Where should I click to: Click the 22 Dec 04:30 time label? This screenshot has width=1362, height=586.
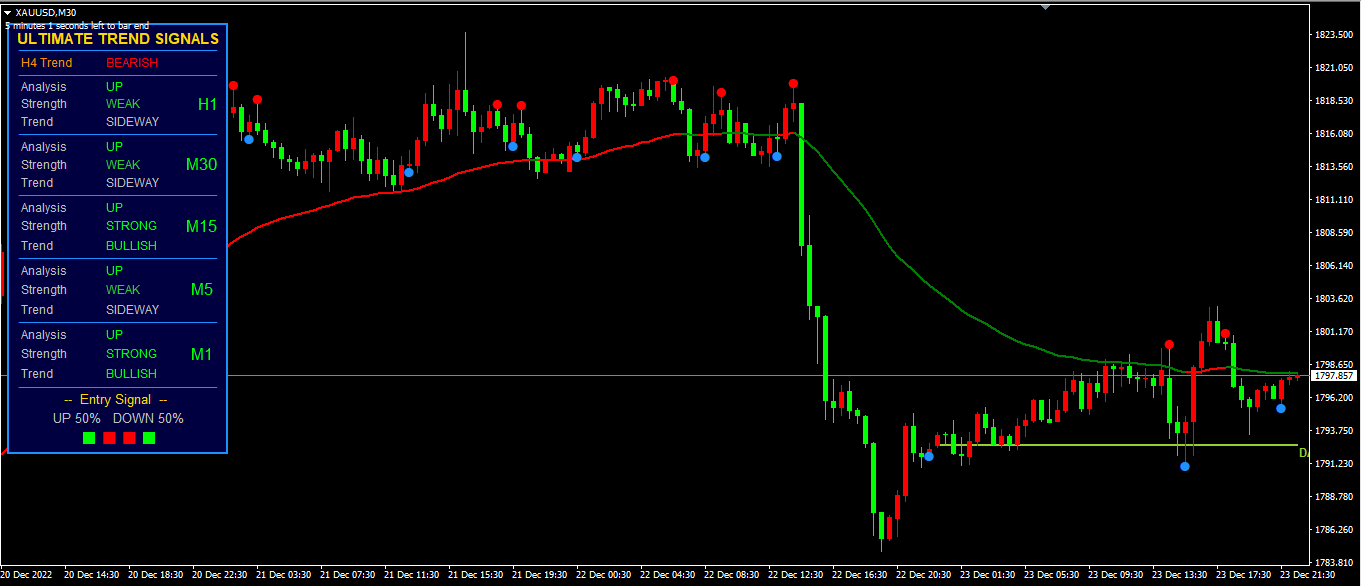pos(668,575)
